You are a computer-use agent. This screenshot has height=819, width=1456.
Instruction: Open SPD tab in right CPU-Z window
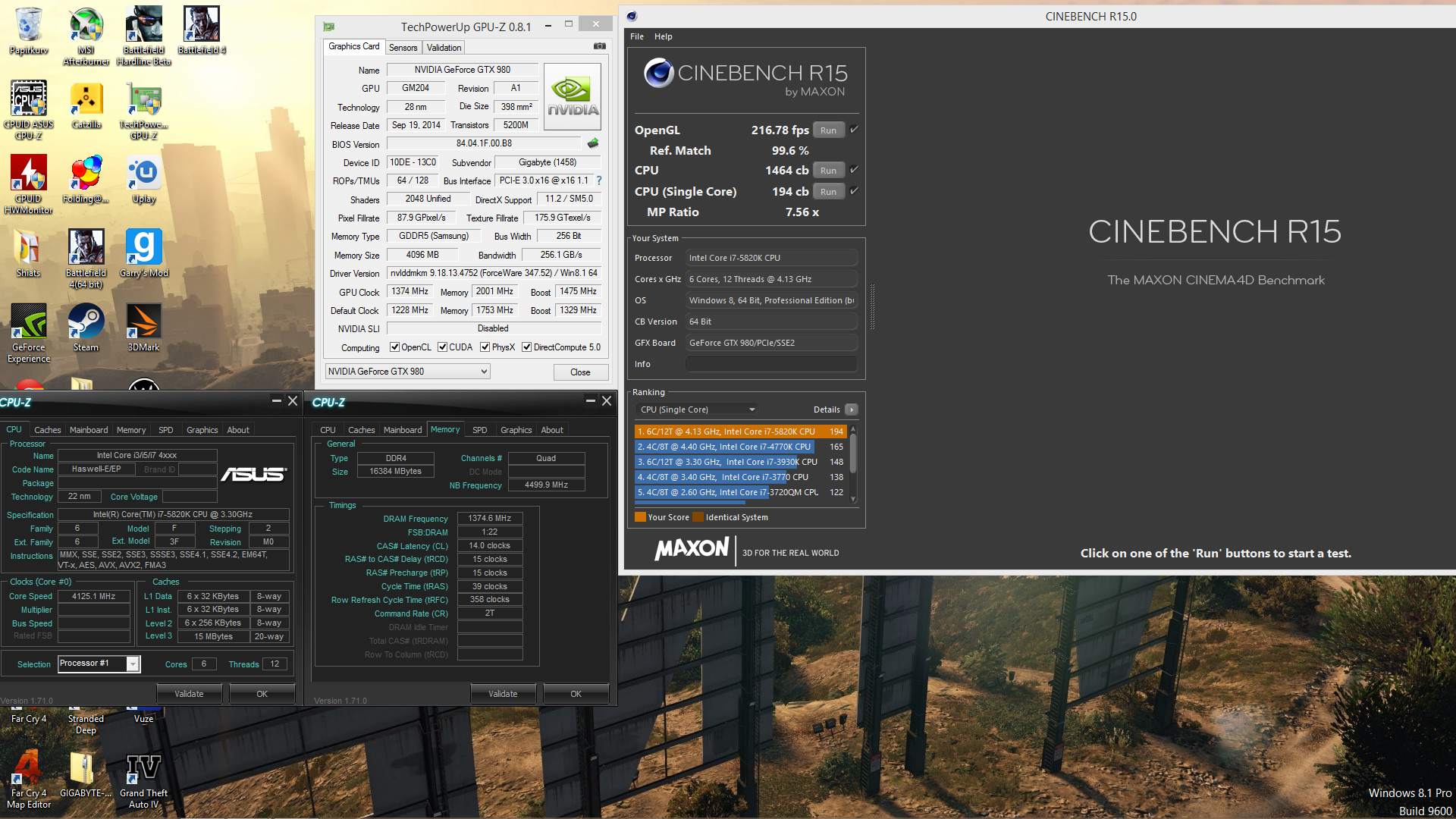[480, 430]
